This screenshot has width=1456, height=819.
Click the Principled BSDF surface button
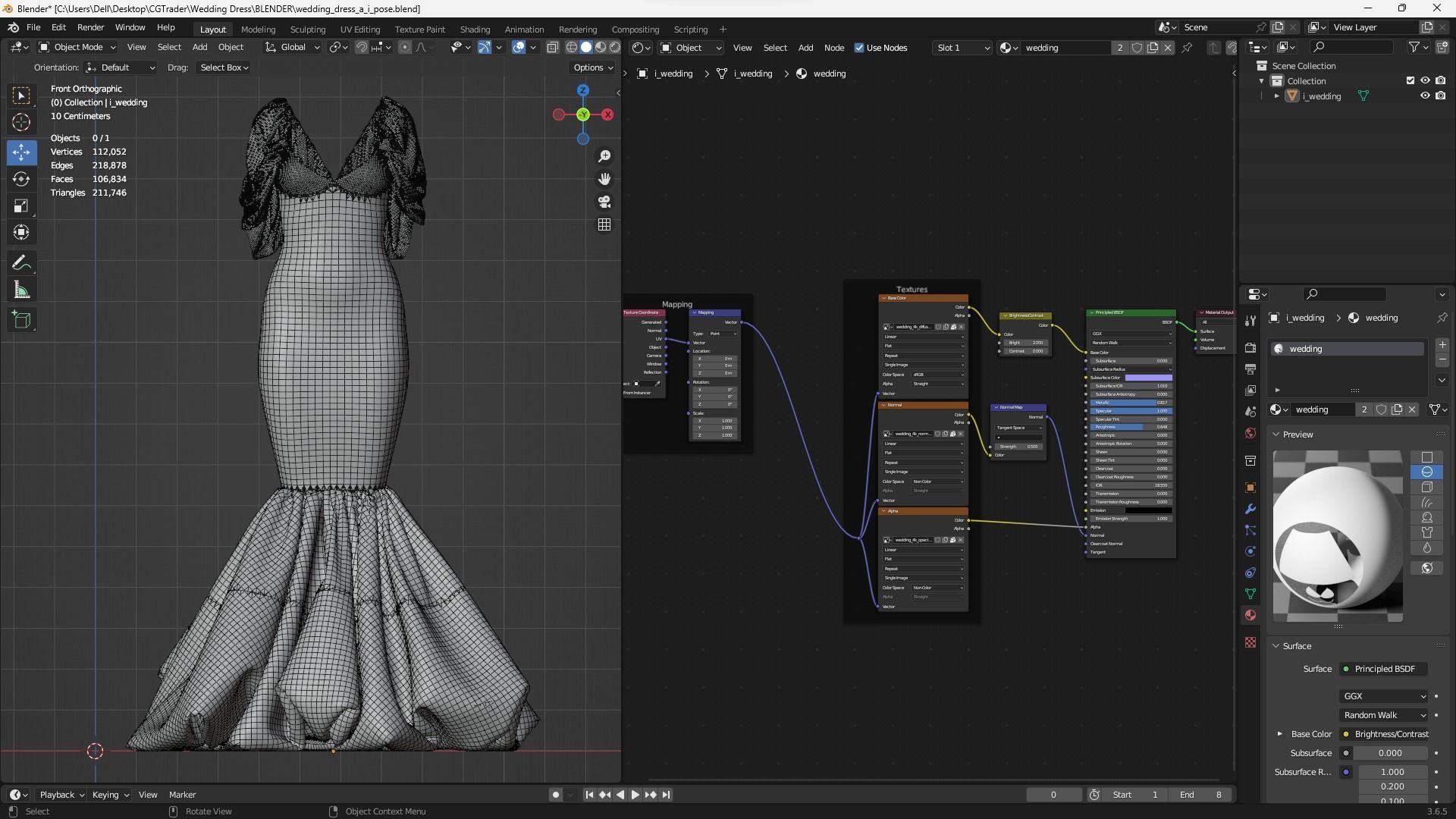click(1384, 669)
